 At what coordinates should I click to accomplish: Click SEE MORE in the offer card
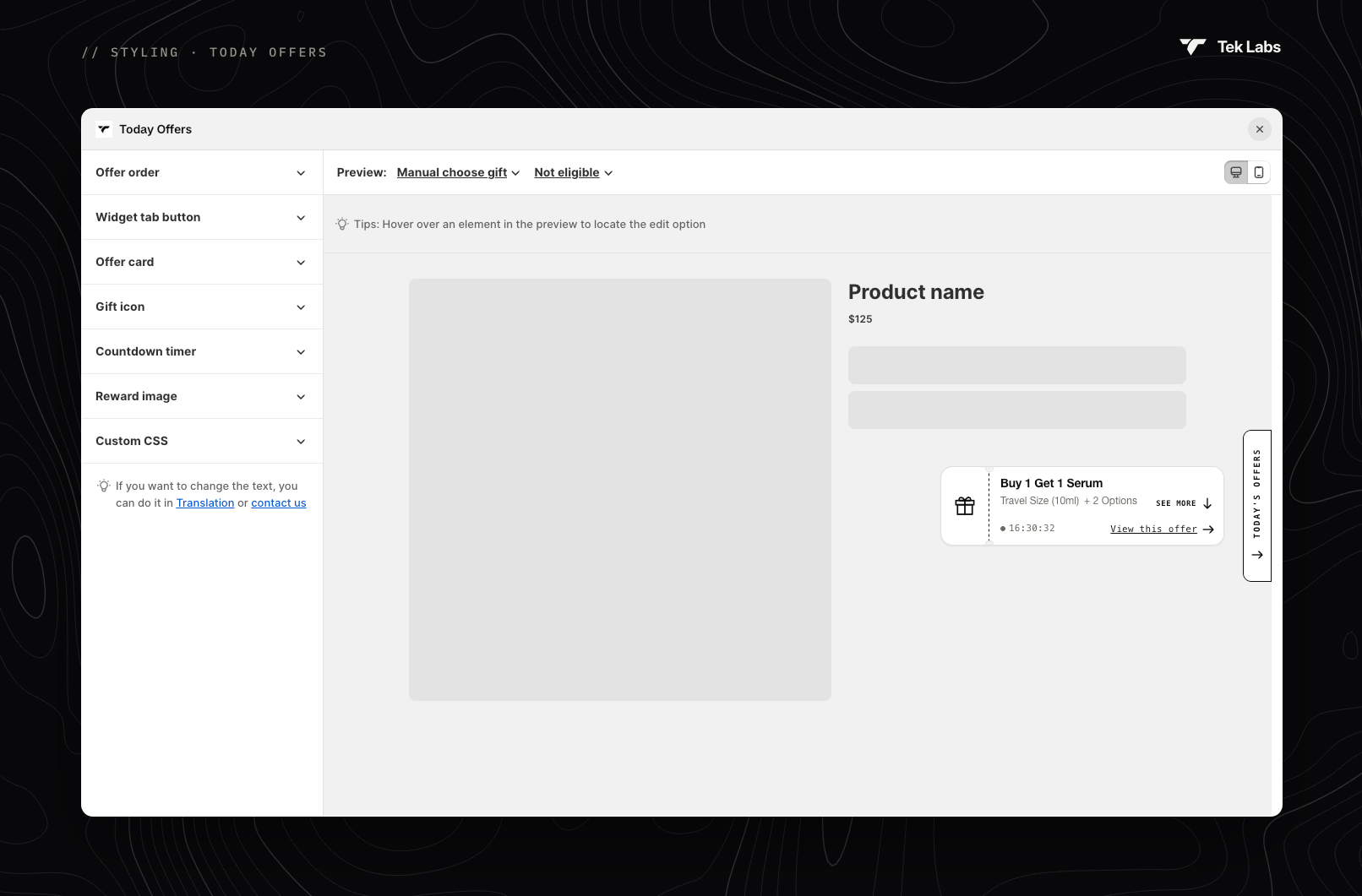[x=1176, y=503]
